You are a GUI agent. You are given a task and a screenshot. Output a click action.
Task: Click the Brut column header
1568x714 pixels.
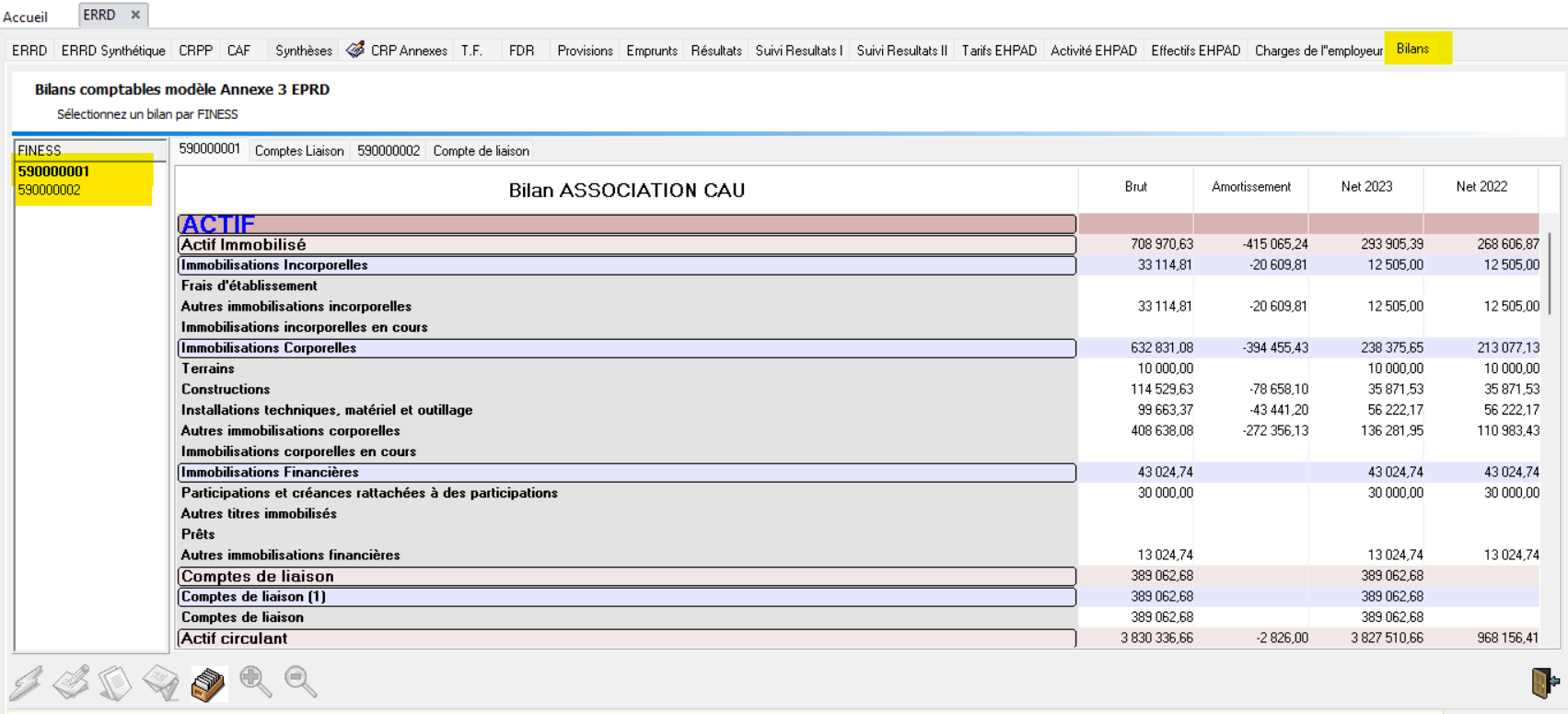[x=1136, y=187]
